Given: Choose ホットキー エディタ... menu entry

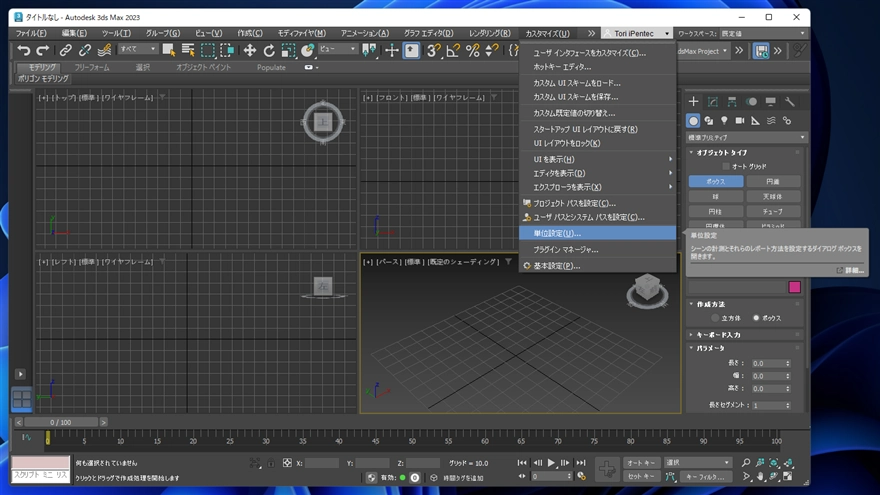Looking at the screenshot, I should pos(597,67).
